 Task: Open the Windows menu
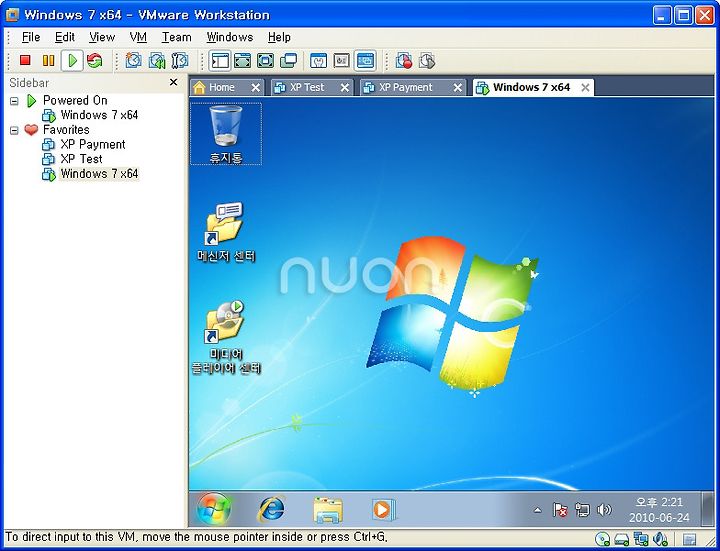[230, 37]
